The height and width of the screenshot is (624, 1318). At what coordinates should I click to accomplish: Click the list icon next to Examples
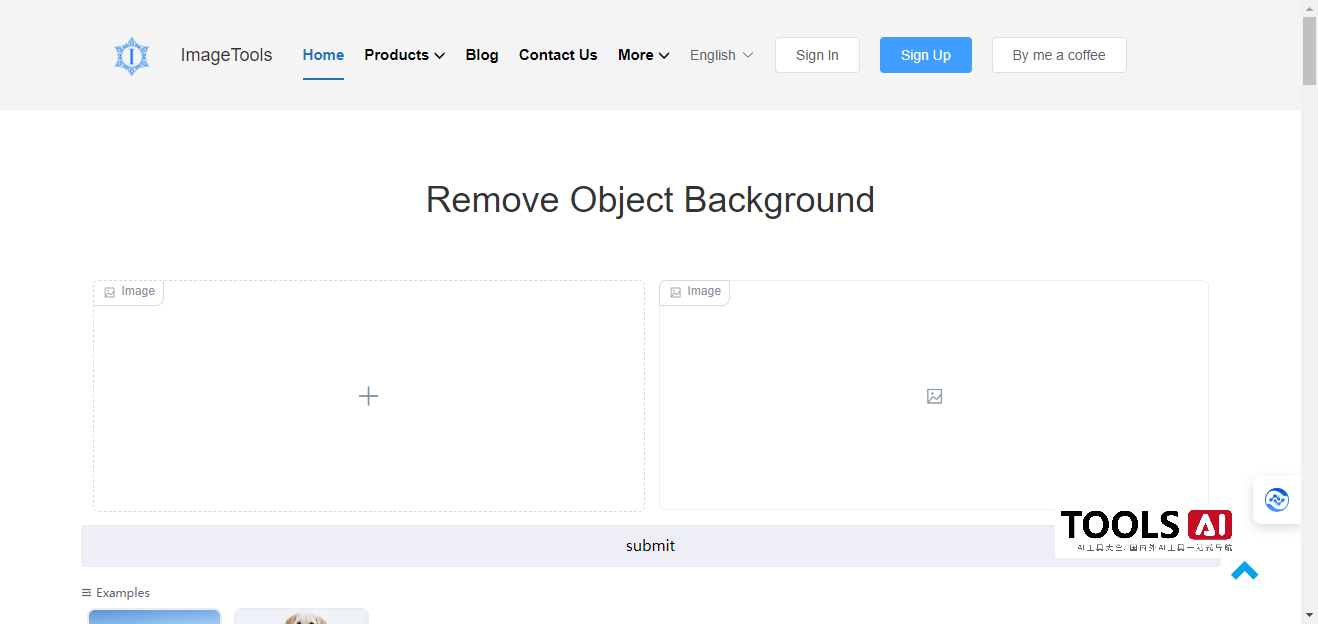[85, 592]
